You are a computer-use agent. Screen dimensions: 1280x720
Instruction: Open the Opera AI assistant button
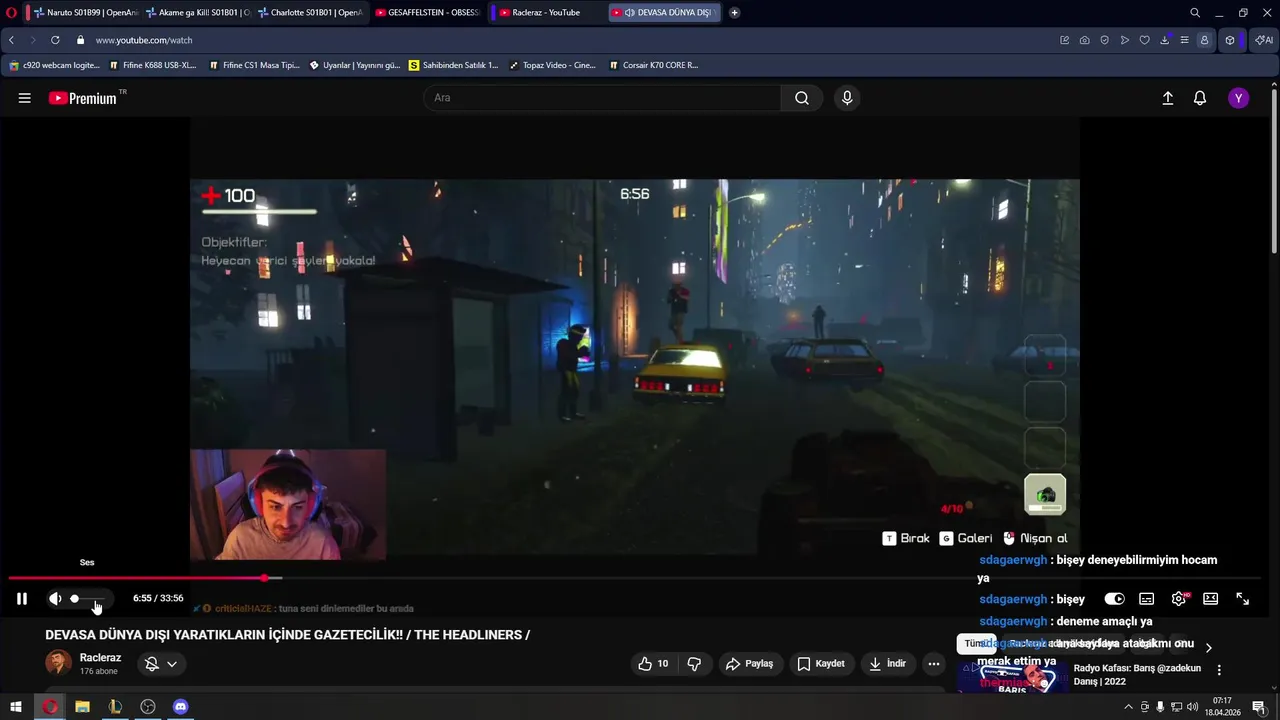coord(1264,40)
